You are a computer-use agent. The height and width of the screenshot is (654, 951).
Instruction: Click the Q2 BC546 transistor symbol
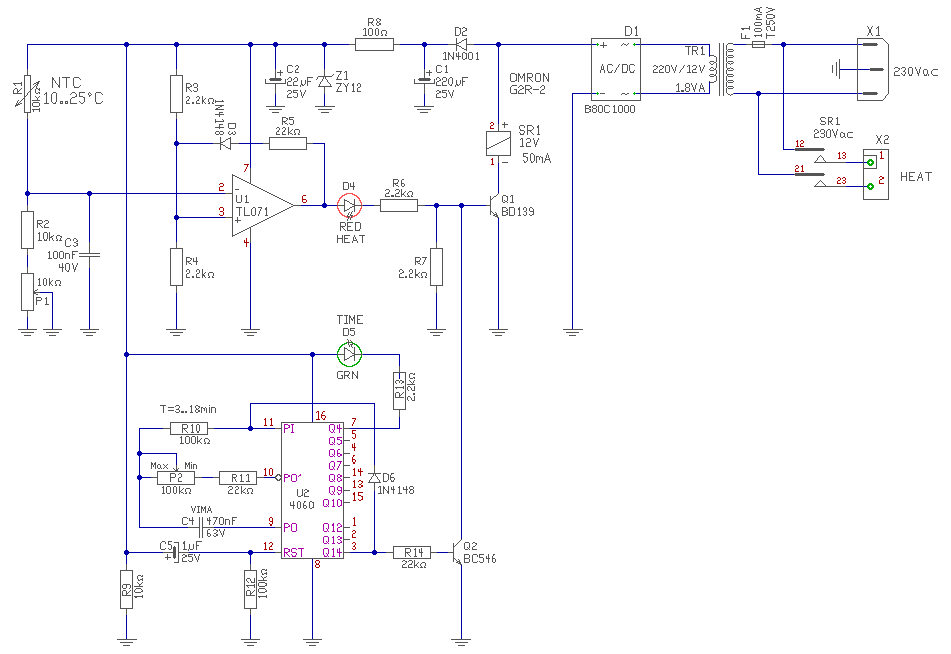pyautogui.click(x=457, y=553)
